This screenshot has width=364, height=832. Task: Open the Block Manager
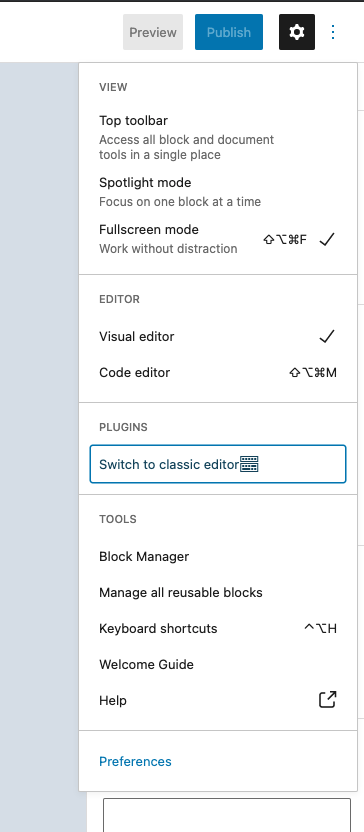pos(218,557)
